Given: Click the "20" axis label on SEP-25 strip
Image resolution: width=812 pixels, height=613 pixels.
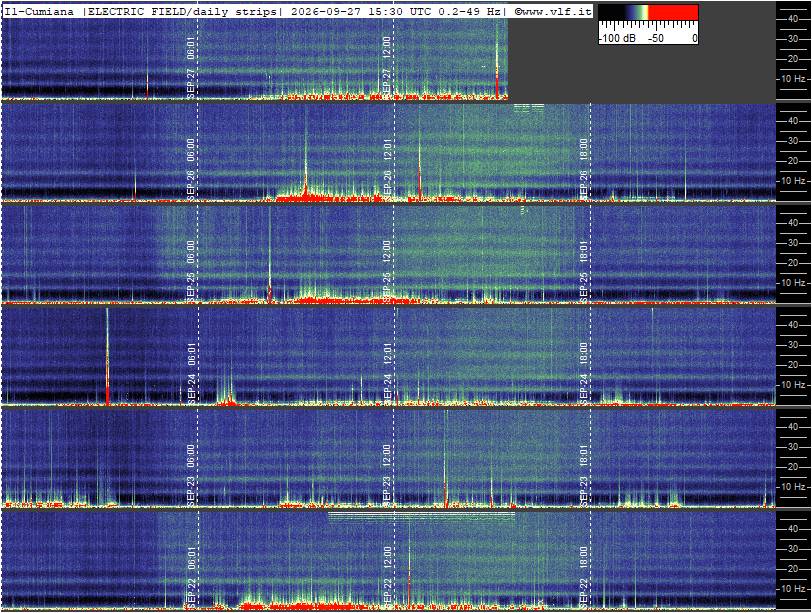Looking at the screenshot, I should pyautogui.click(x=793, y=263).
